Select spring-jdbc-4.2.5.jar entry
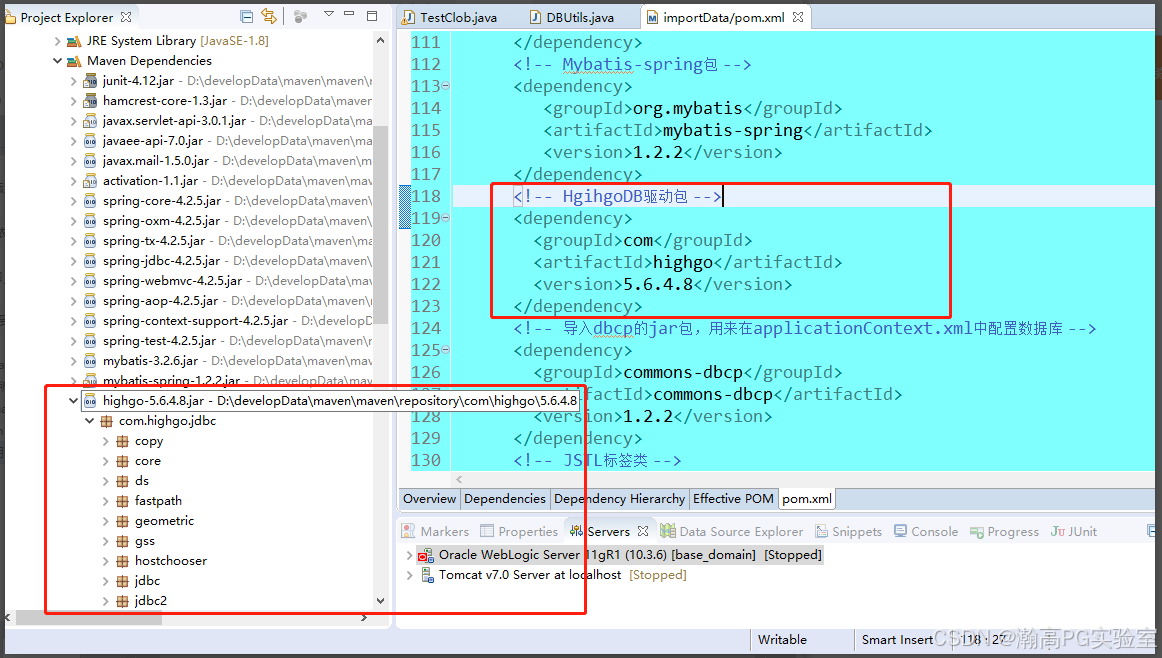Image resolution: width=1162 pixels, height=658 pixels. [x=162, y=261]
